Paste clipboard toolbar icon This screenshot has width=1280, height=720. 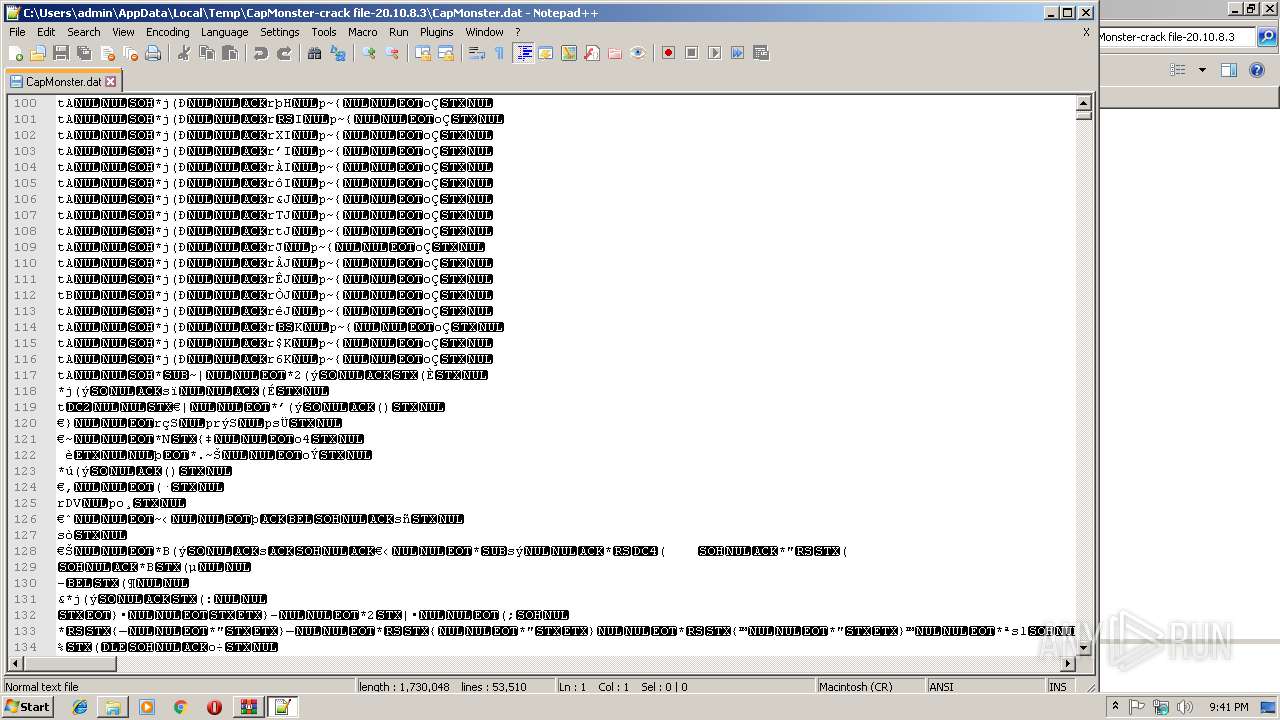pyautogui.click(x=230, y=53)
